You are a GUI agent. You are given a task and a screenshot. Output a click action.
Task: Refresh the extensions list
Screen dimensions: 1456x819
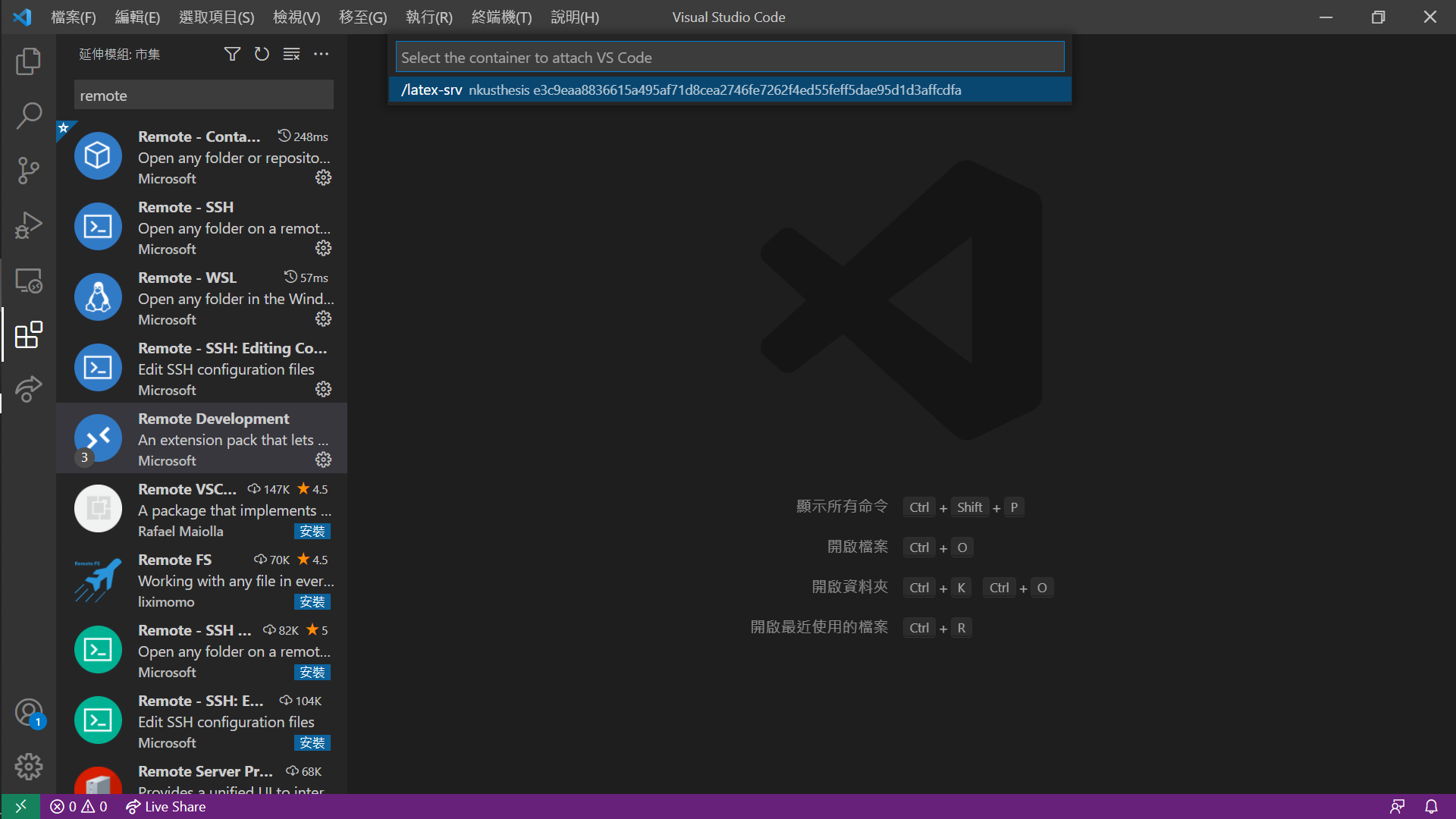pos(262,54)
